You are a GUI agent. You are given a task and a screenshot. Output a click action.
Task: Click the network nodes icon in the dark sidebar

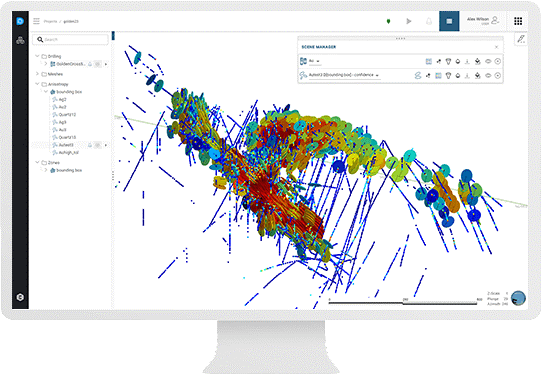click(20, 40)
